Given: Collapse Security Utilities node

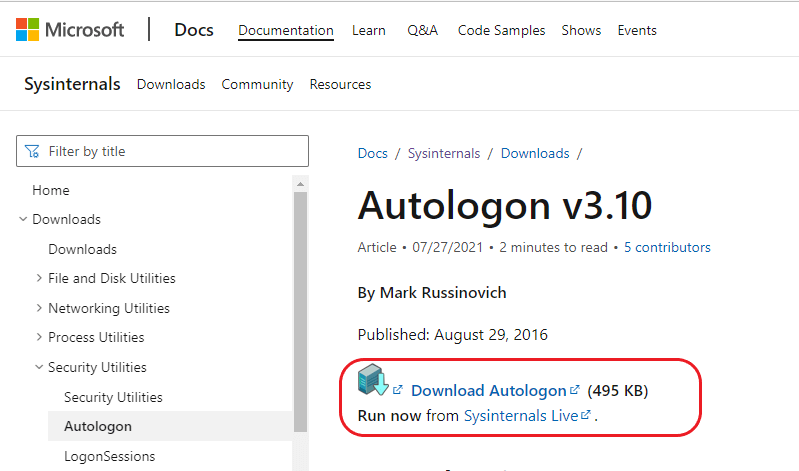Looking at the screenshot, I should 39,367.
